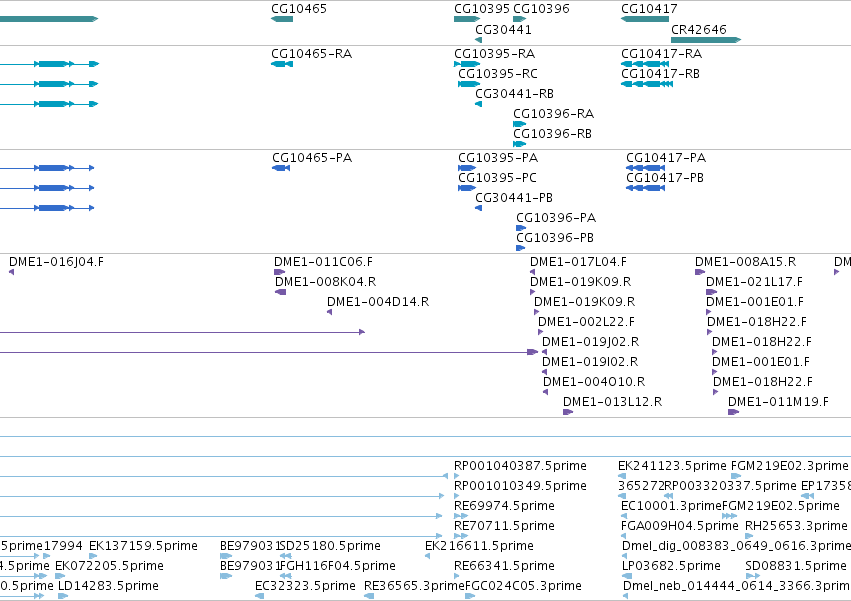Select EST EK216611.5prime
The height and width of the screenshot is (601, 851).
(x=479, y=546)
